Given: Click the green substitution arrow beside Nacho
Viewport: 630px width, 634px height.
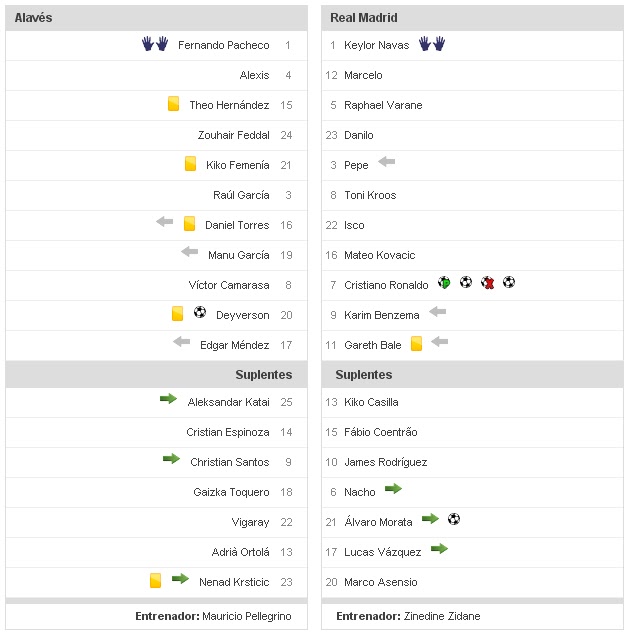Looking at the screenshot, I should [x=393, y=489].
